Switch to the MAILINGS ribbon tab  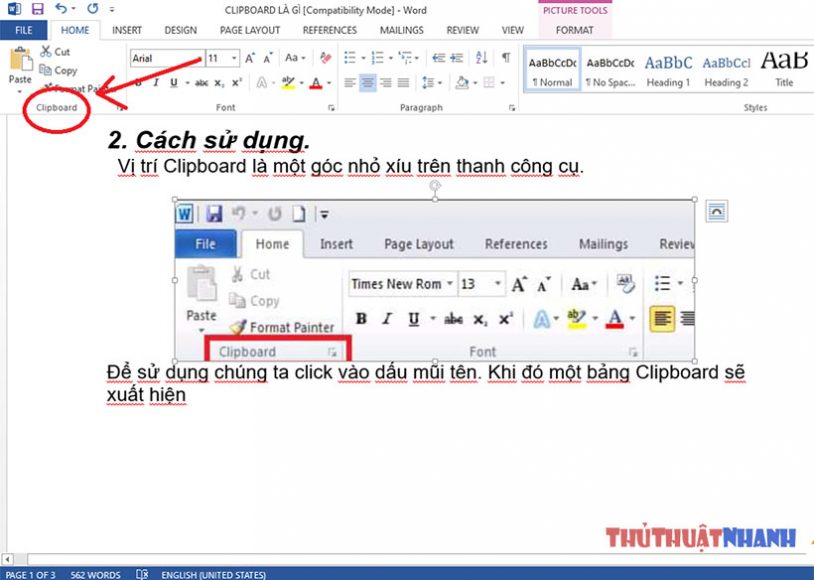(x=401, y=30)
